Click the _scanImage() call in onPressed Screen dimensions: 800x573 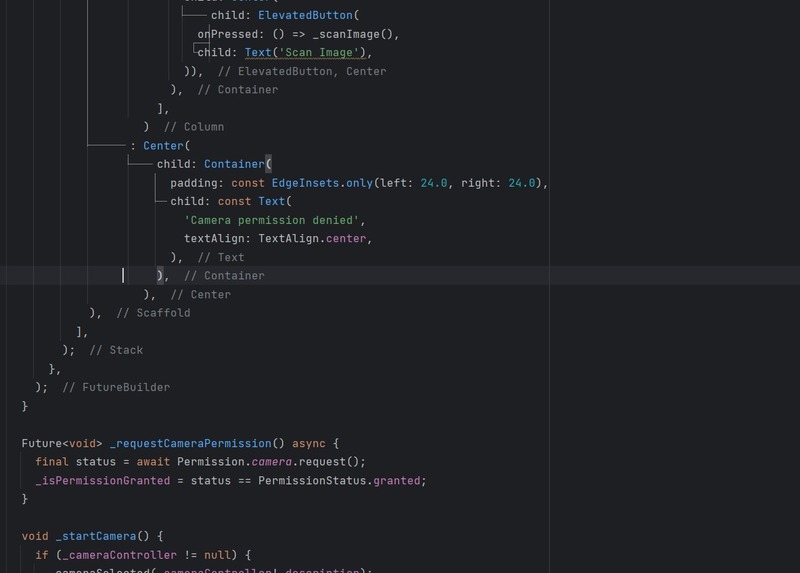pyautogui.click(x=353, y=34)
